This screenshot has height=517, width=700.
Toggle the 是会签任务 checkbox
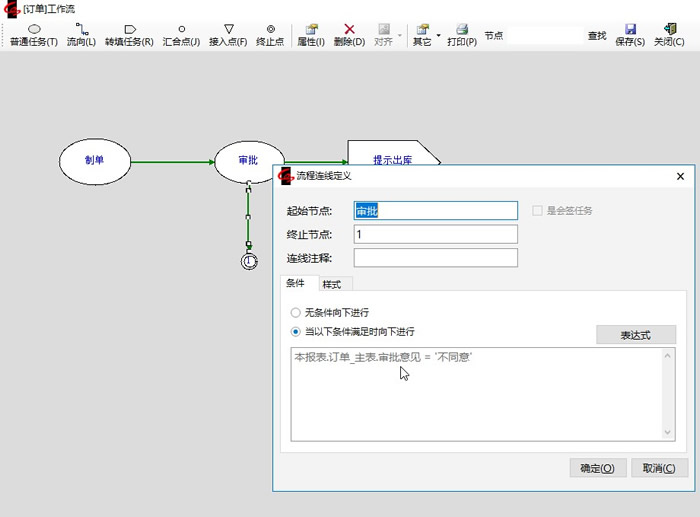(538, 211)
